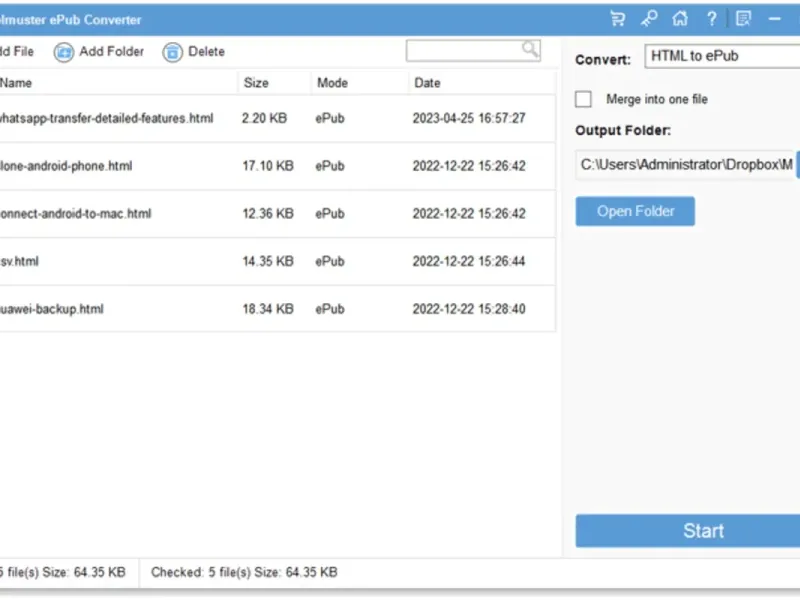Select the huawei-backup.html file
This screenshot has height=600, width=800.
click(52, 309)
